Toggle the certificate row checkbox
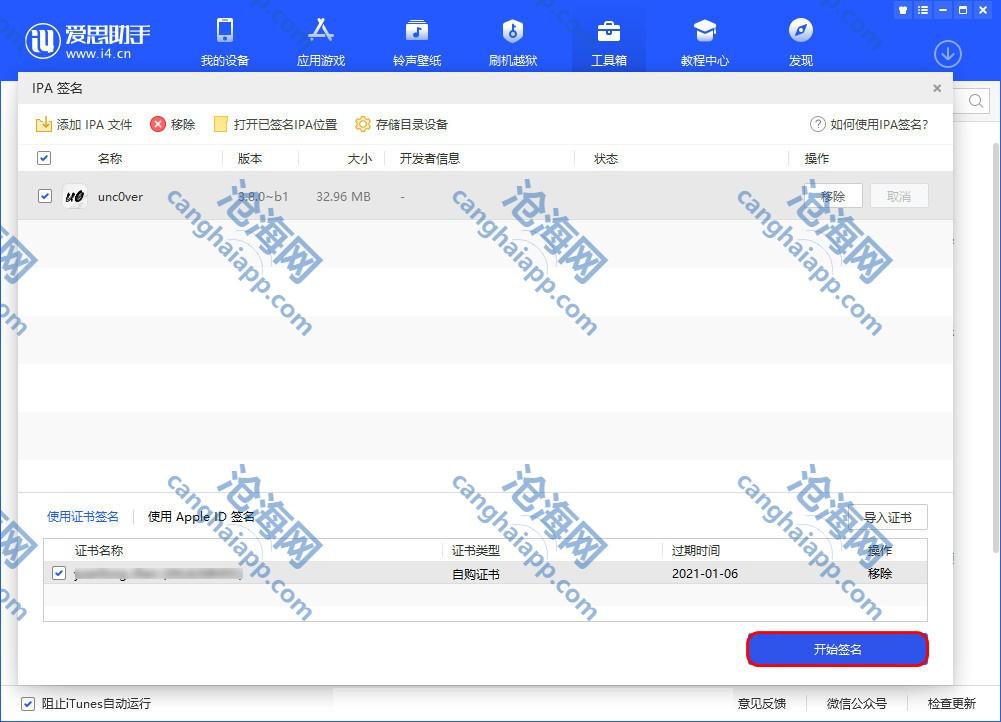The image size is (1001, 722). pos(59,573)
